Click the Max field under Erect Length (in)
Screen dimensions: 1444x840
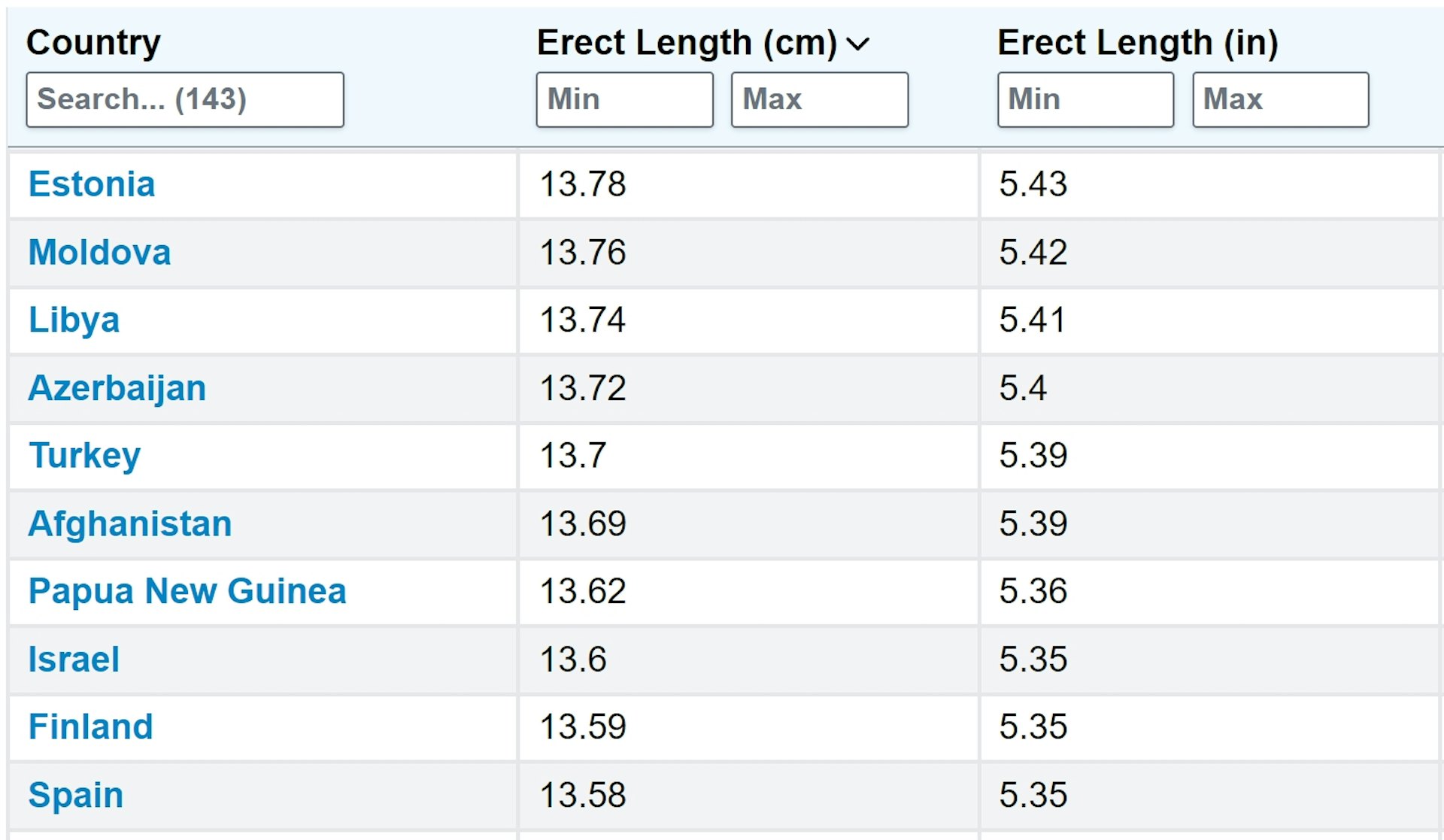(1281, 99)
